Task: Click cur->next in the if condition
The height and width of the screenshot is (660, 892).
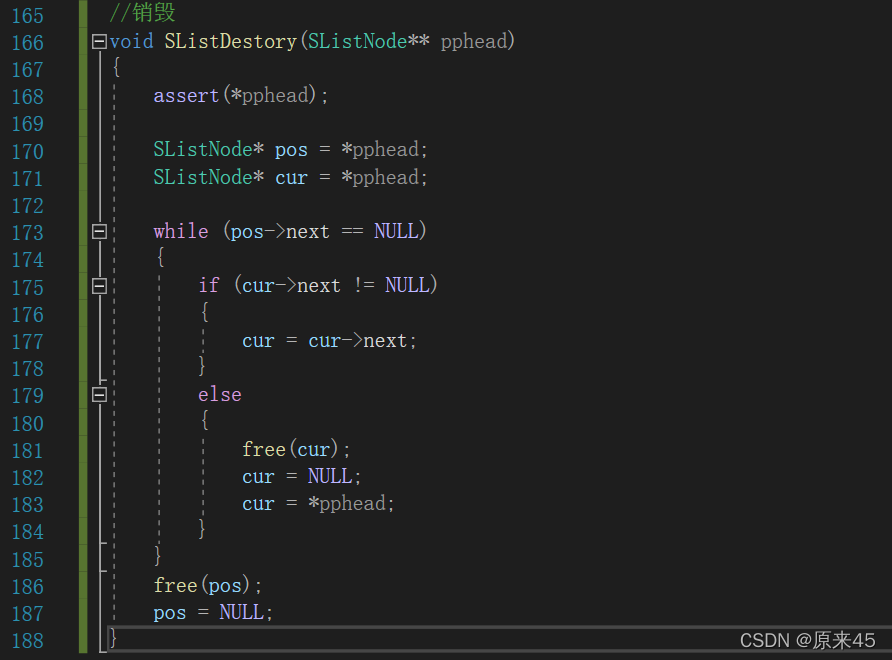Action: pos(291,286)
